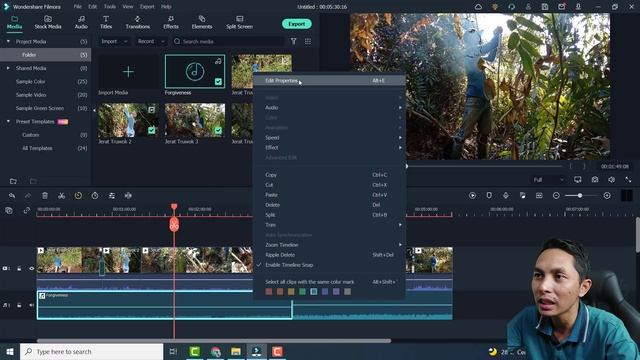
Task: Choose Edit Properties in context menu
Action: tap(329, 81)
